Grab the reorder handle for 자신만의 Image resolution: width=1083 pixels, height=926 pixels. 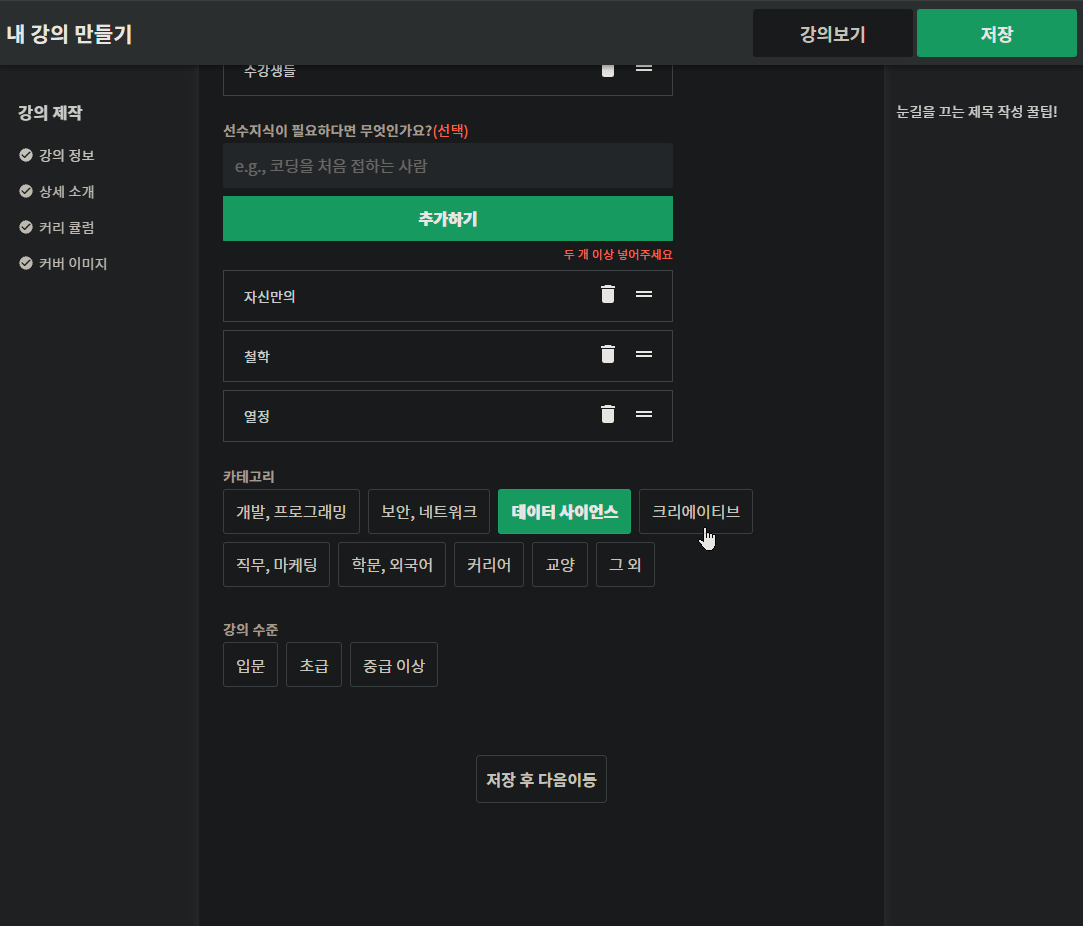644,294
